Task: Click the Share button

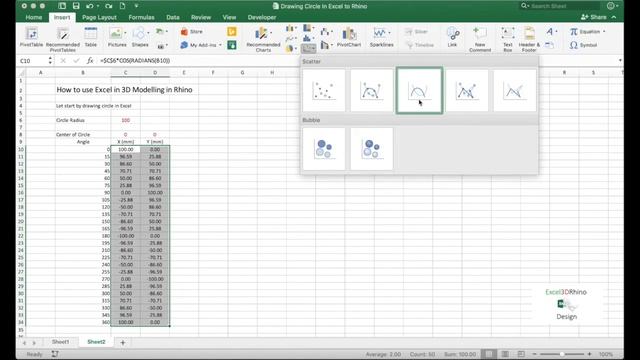Action: coord(594,17)
